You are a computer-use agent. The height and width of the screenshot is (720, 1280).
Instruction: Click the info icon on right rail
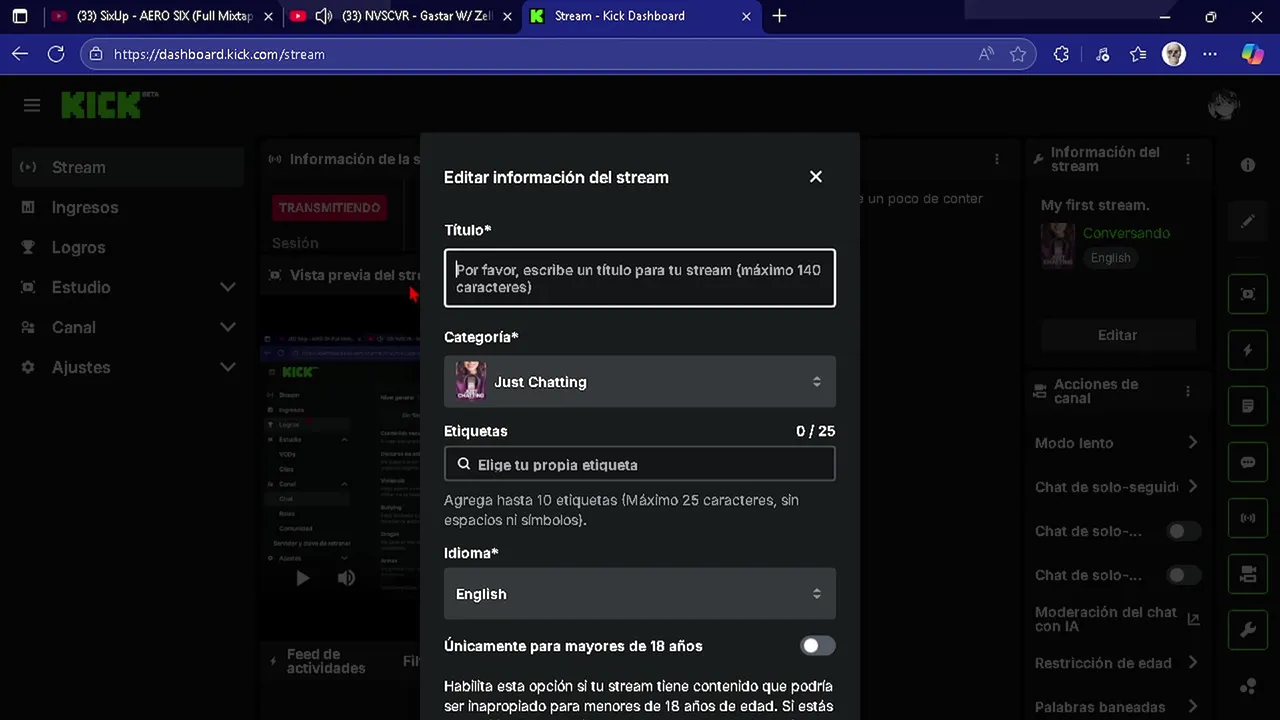click(x=1248, y=165)
